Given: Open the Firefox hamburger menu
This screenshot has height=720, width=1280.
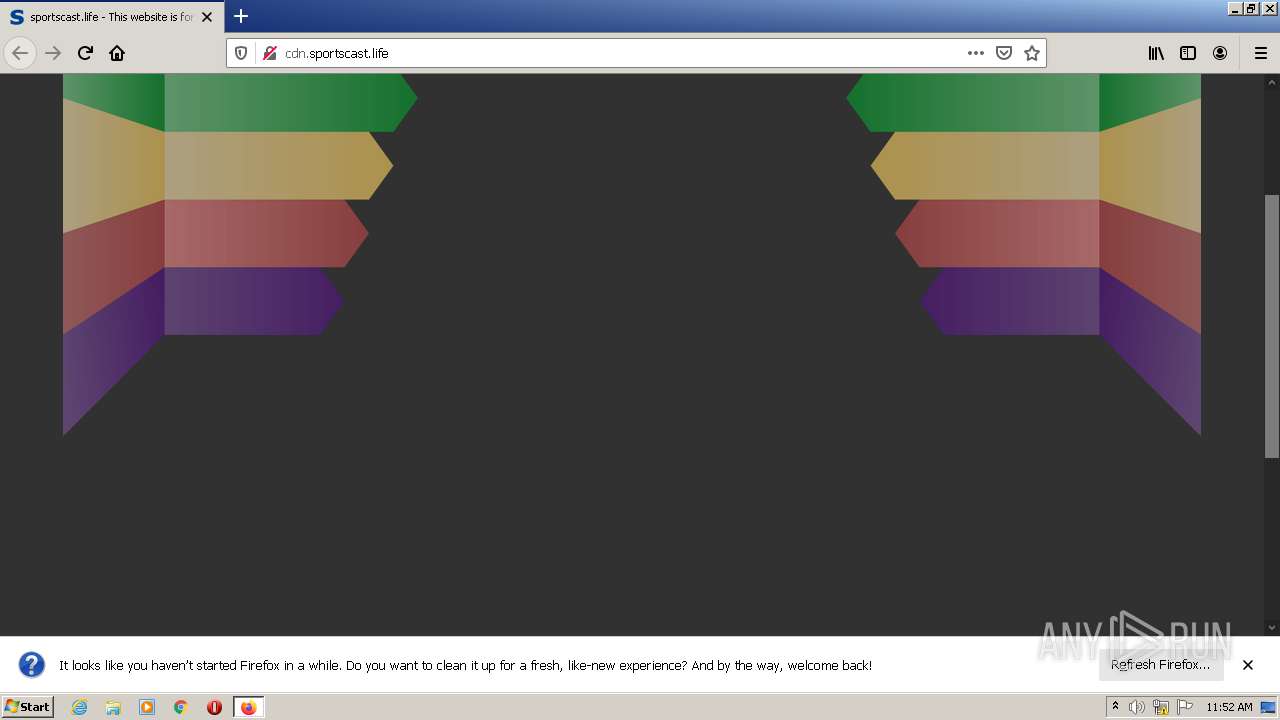Looking at the screenshot, I should pyautogui.click(x=1261, y=53).
